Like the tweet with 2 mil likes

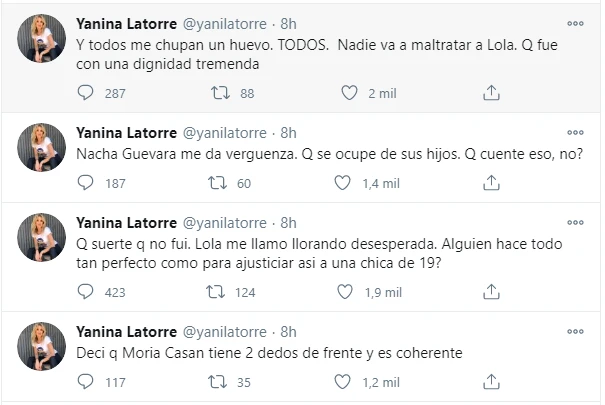point(349,93)
